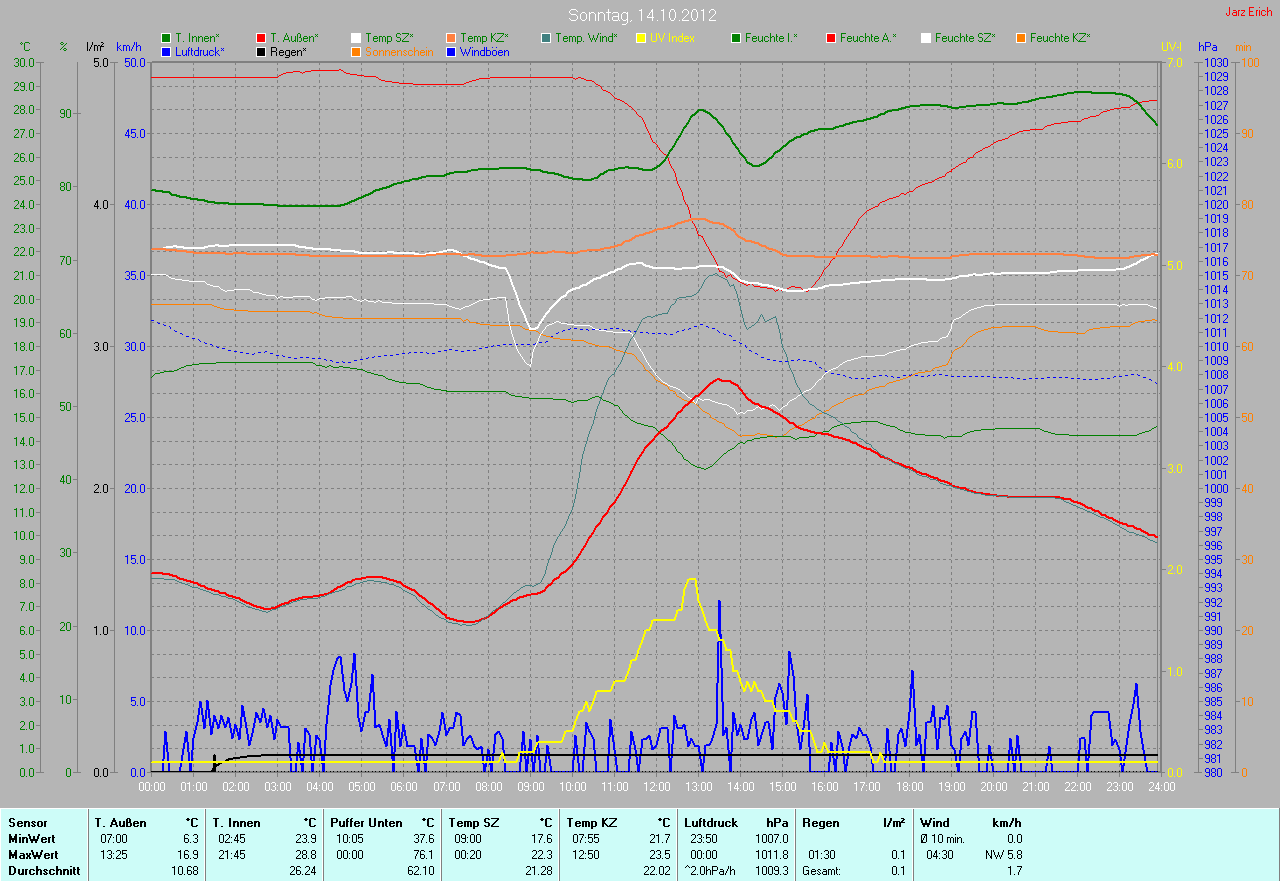Image resolution: width=1280 pixels, height=881 pixels.
Task: Click the MaxWert row label
Action: coord(32,855)
